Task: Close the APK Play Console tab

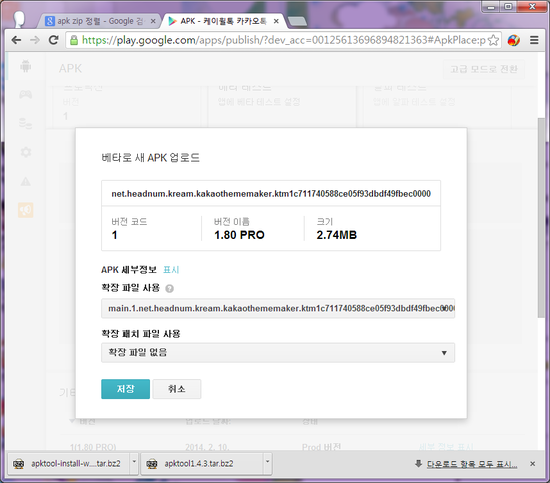Action: (x=276, y=21)
